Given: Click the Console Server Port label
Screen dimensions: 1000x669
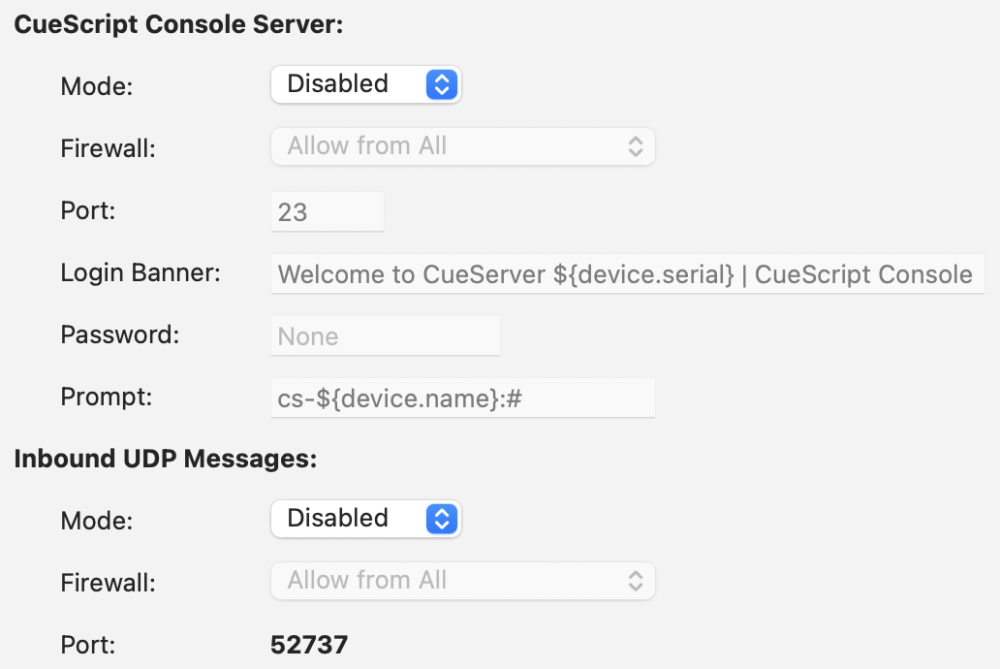Looking at the screenshot, I should (88, 211).
